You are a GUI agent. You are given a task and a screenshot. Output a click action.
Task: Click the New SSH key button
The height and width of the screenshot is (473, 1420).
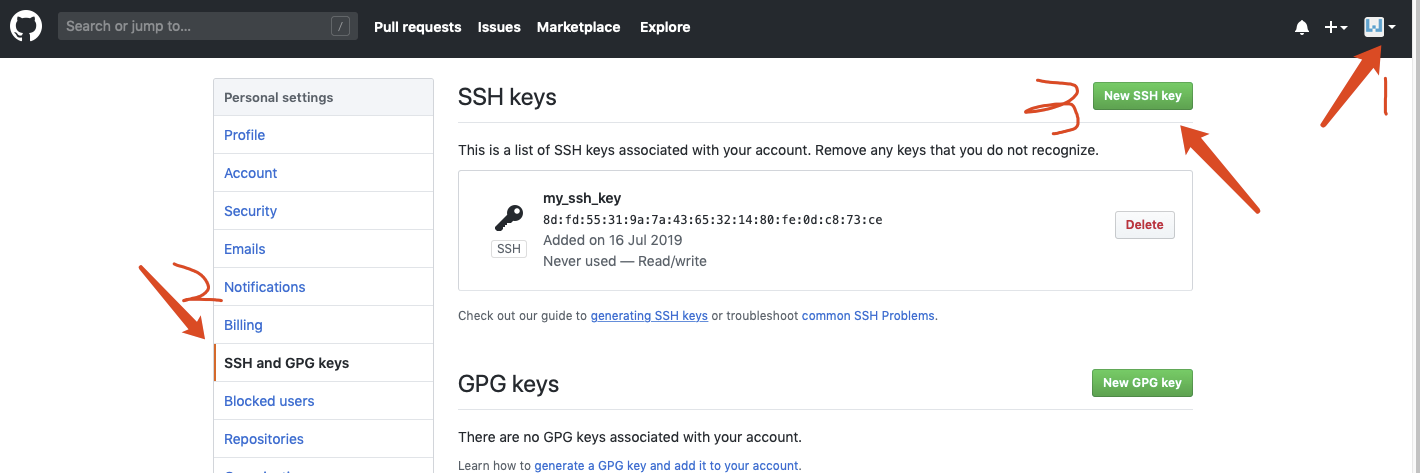pos(1142,96)
